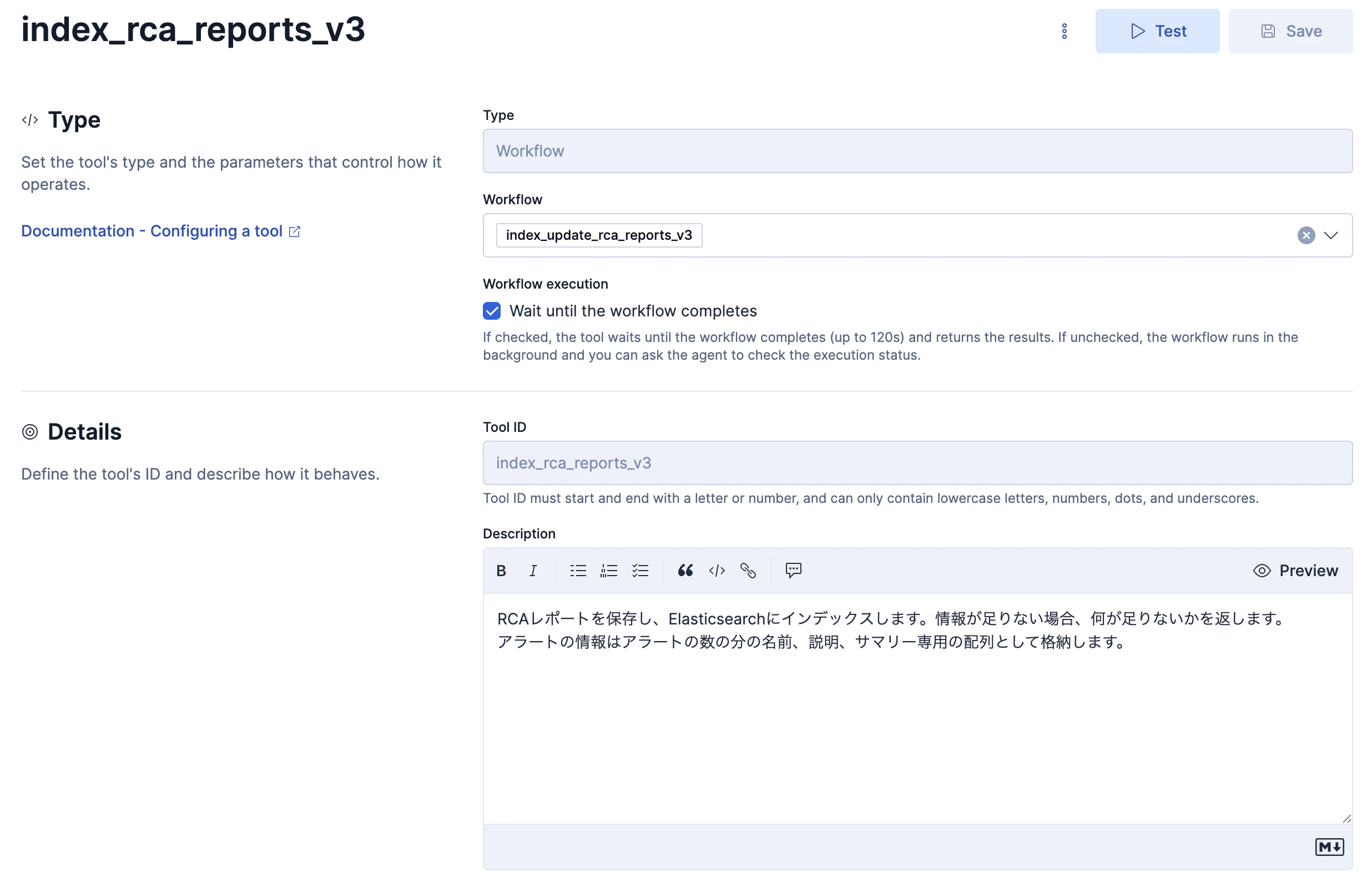Click the Type section code icon

29,120
